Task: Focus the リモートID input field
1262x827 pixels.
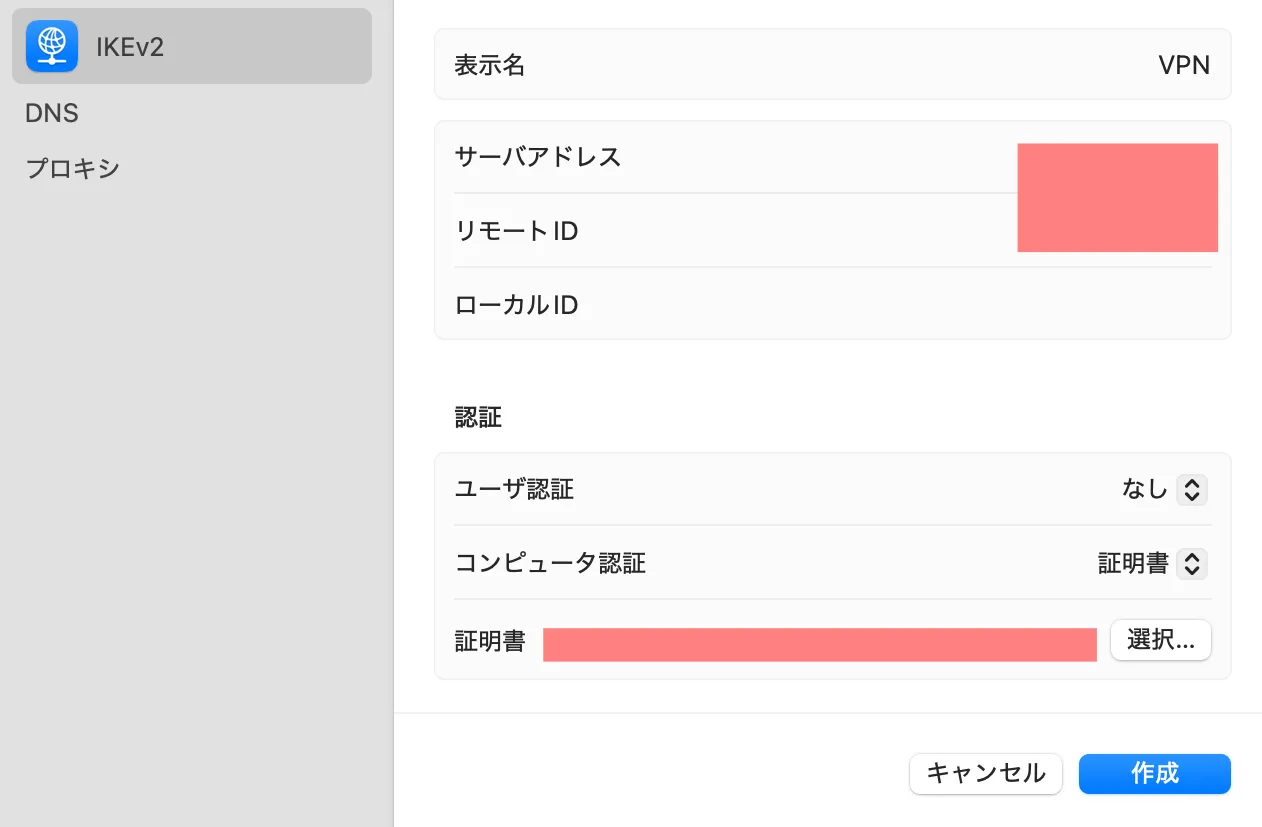Action: pyautogui.click(x=1116, y=230)
